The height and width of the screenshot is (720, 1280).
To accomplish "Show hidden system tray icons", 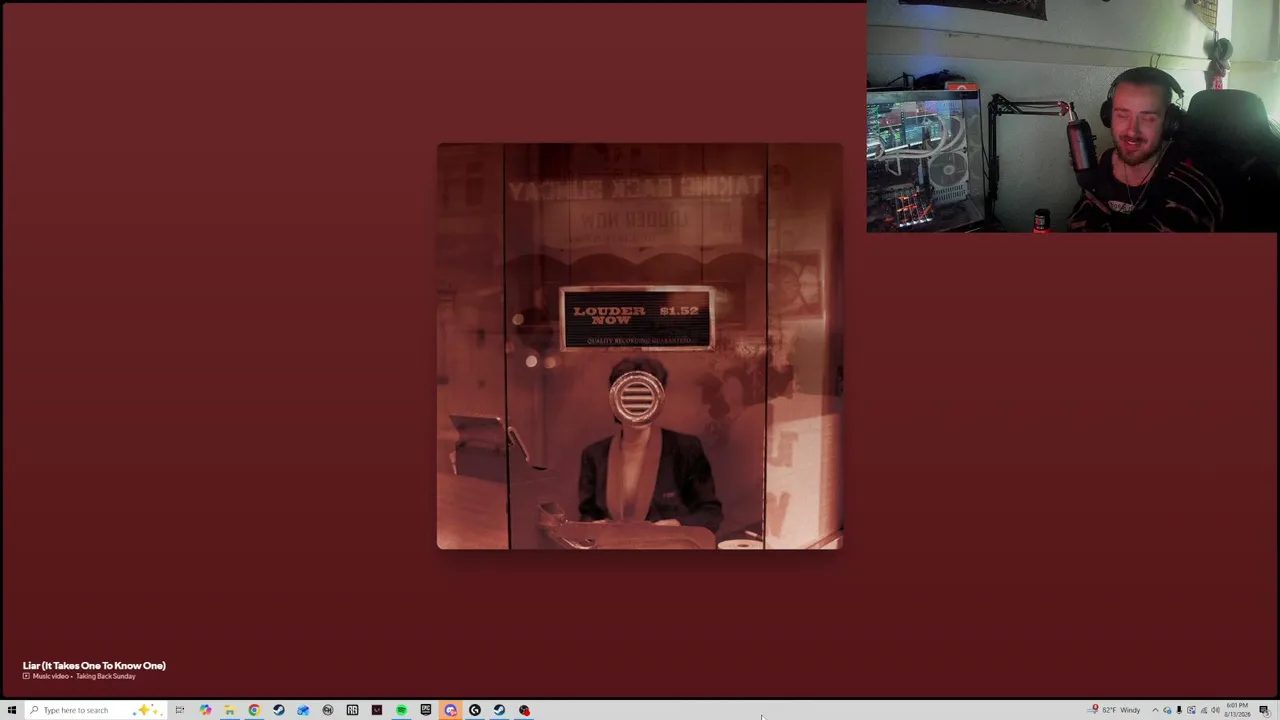I will [x=1155, y=710].
